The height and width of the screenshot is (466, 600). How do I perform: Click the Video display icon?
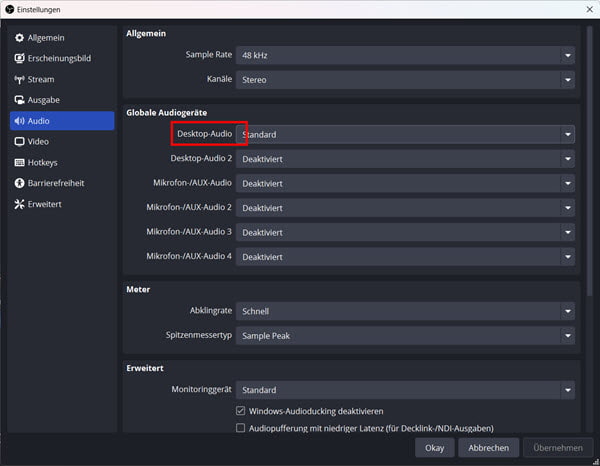click(19, 142)
